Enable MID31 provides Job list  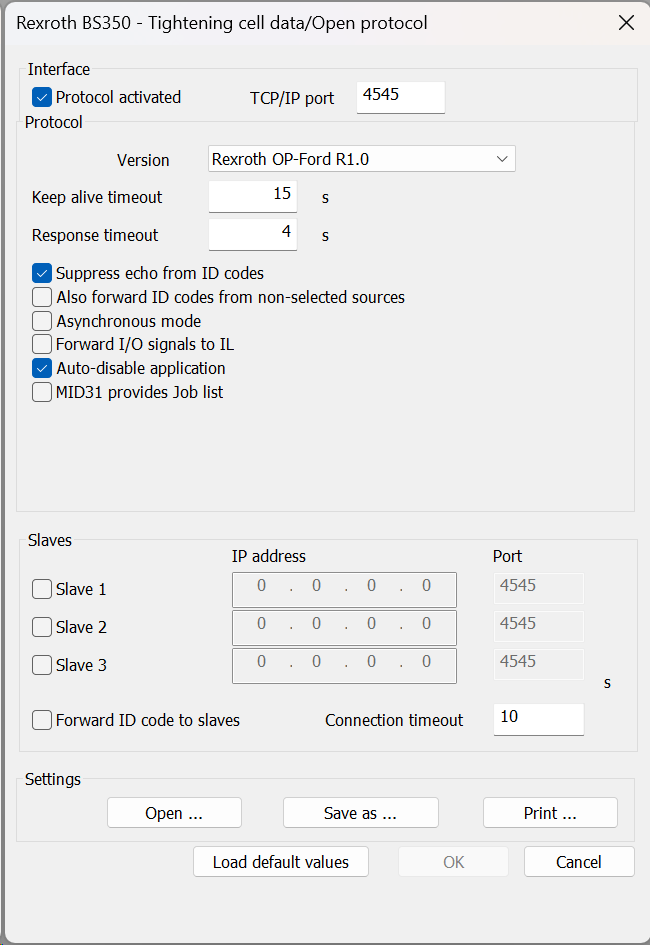pos(42,392)
